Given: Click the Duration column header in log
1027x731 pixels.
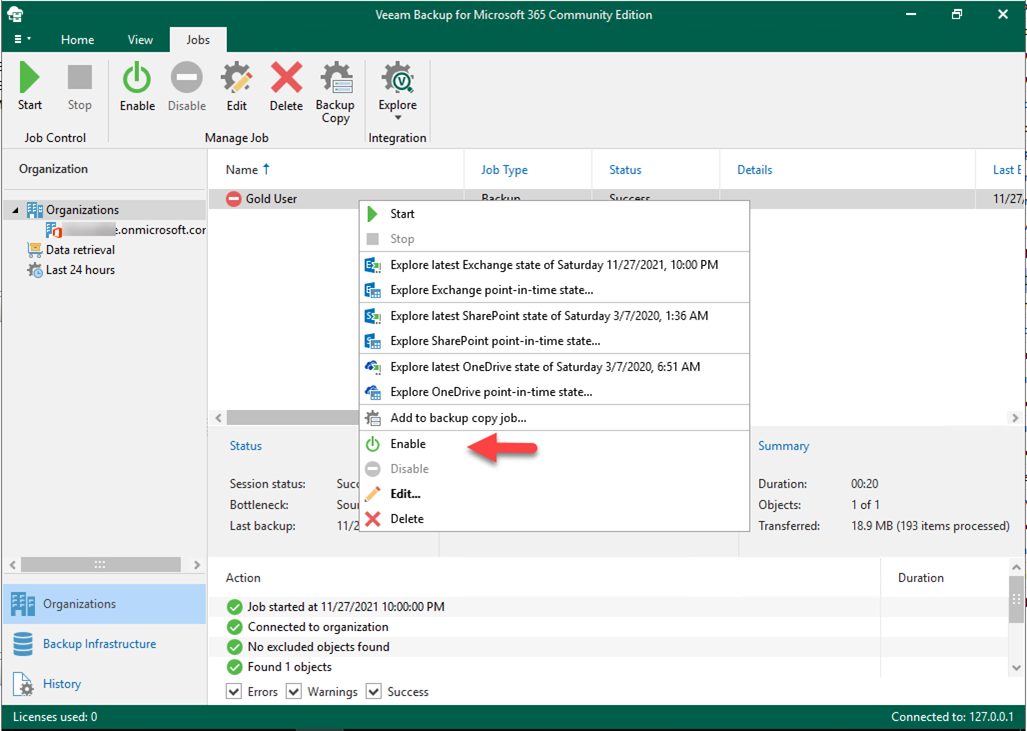Looking at the screenshot, I should click(x=921, y=578).
